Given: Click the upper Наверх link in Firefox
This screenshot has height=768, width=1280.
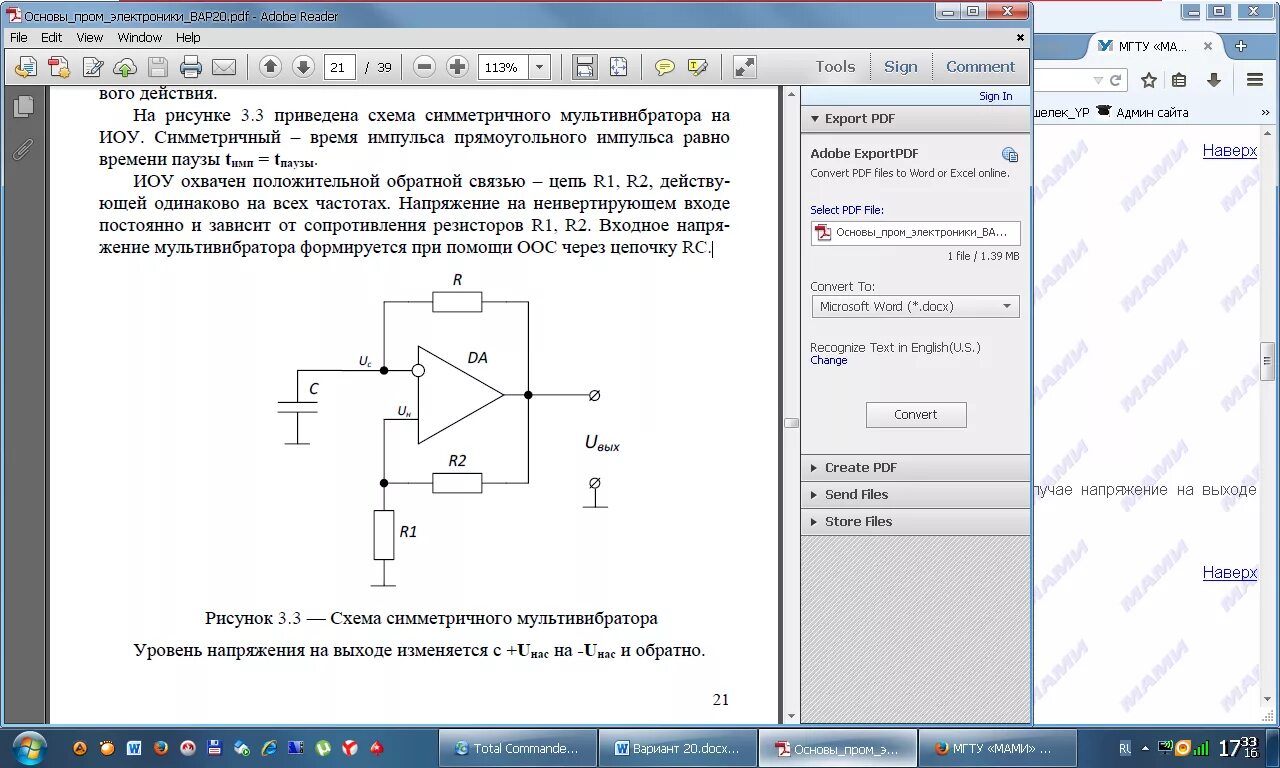Looking at the screenshot, I should [x=1230, y=151].
